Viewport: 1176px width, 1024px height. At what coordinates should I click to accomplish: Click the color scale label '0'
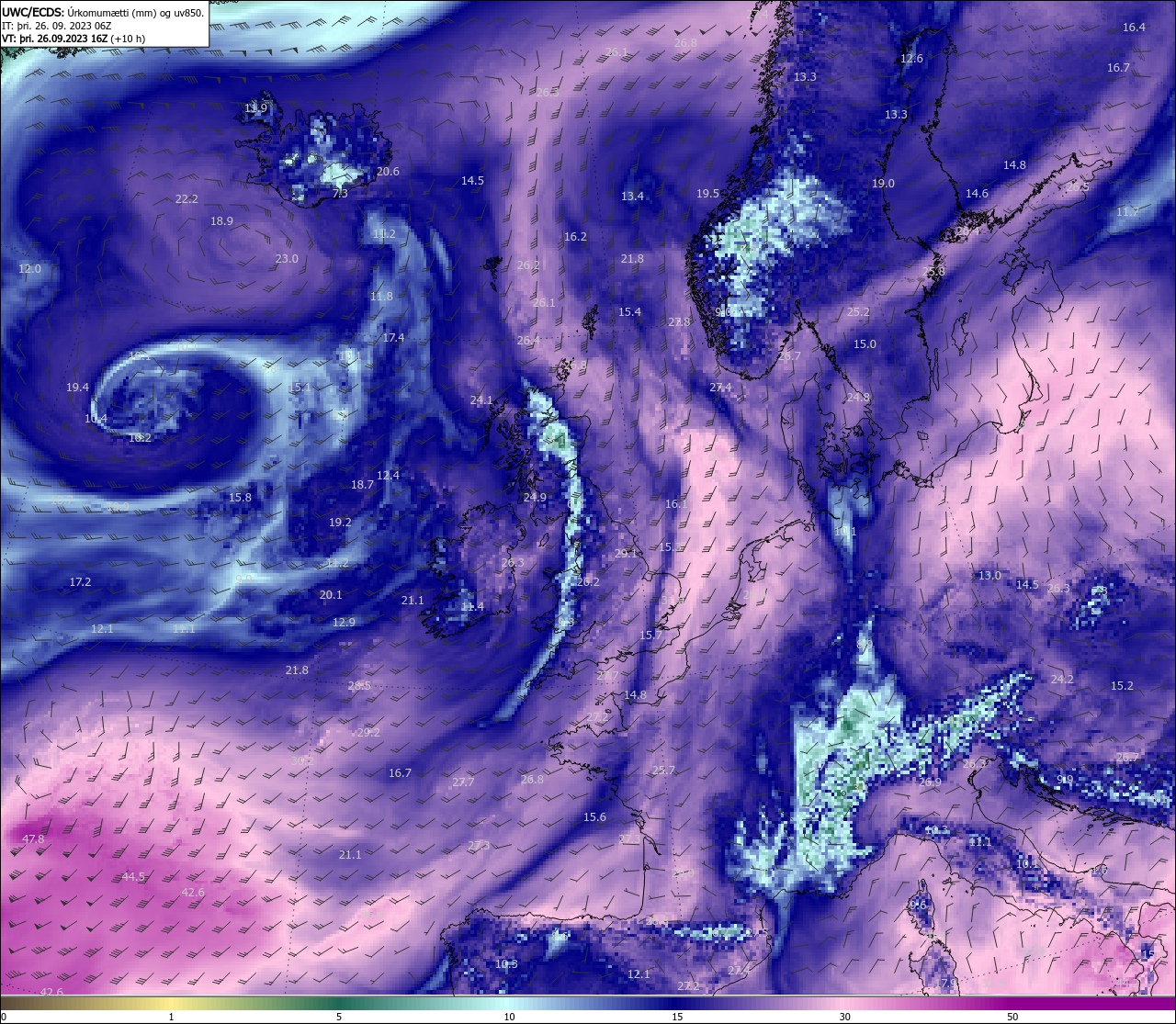[x=3, y=1017]
